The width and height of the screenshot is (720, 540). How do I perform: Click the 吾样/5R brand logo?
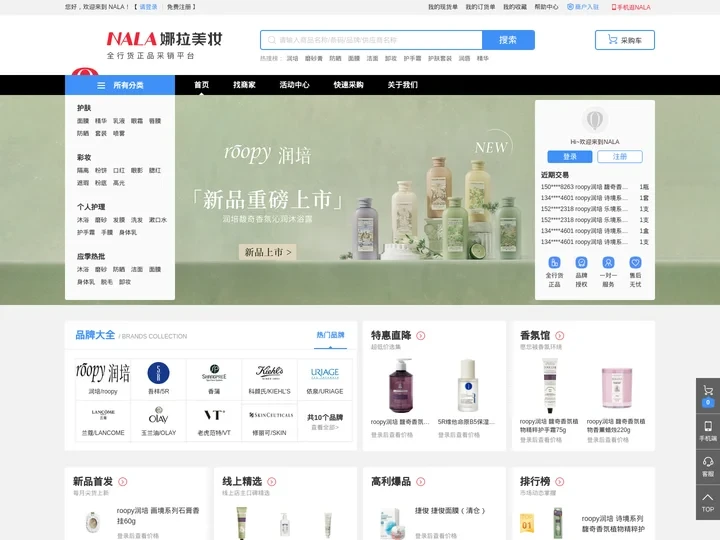click(158, 372)
